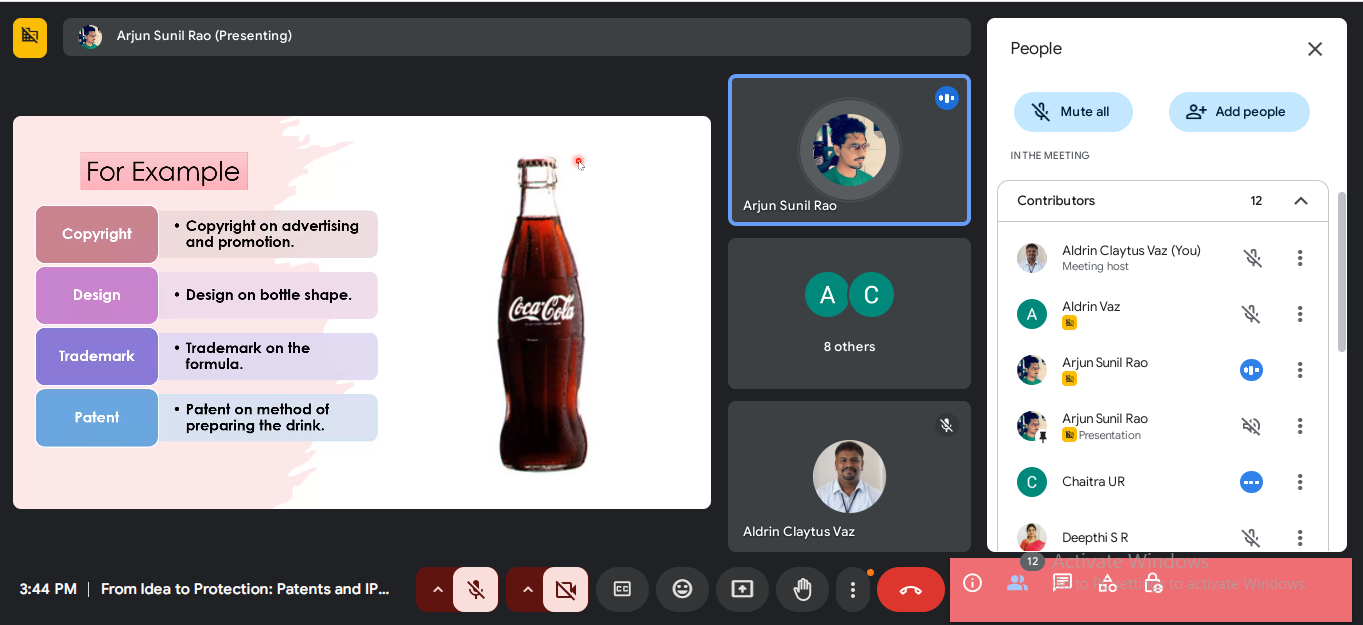The image size is (1363, 625).
Task: Click Aldrin Claytus Vaz (You) name in list
Action: tap(1131, 251)
